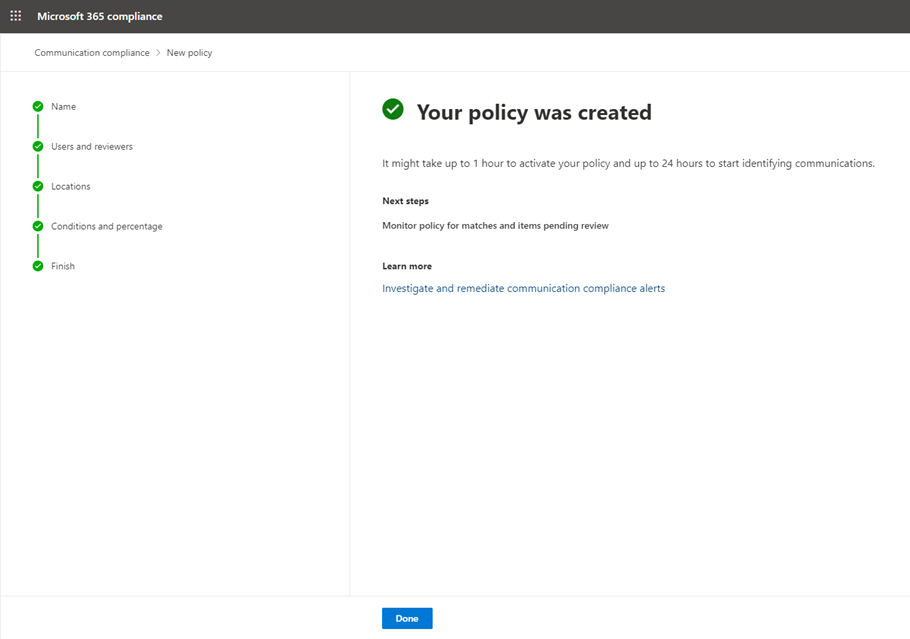Click the checkmark icon for Users and reviewers
The height and width of the screenshot is (639, 910).
pos(38,146)
